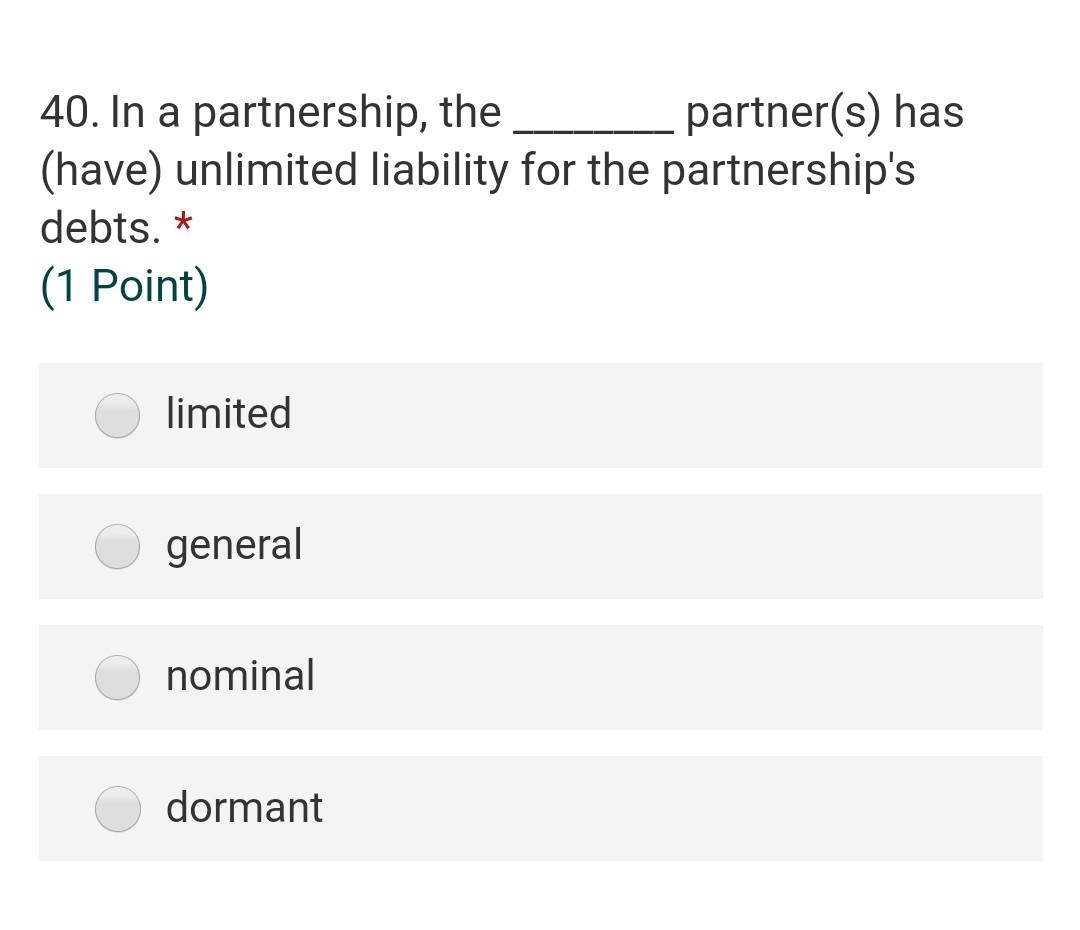Click the "dormant" answer label text
The height and width of the screenshot is (930, 1080).
pyautogui.click(x=244, y=807)
